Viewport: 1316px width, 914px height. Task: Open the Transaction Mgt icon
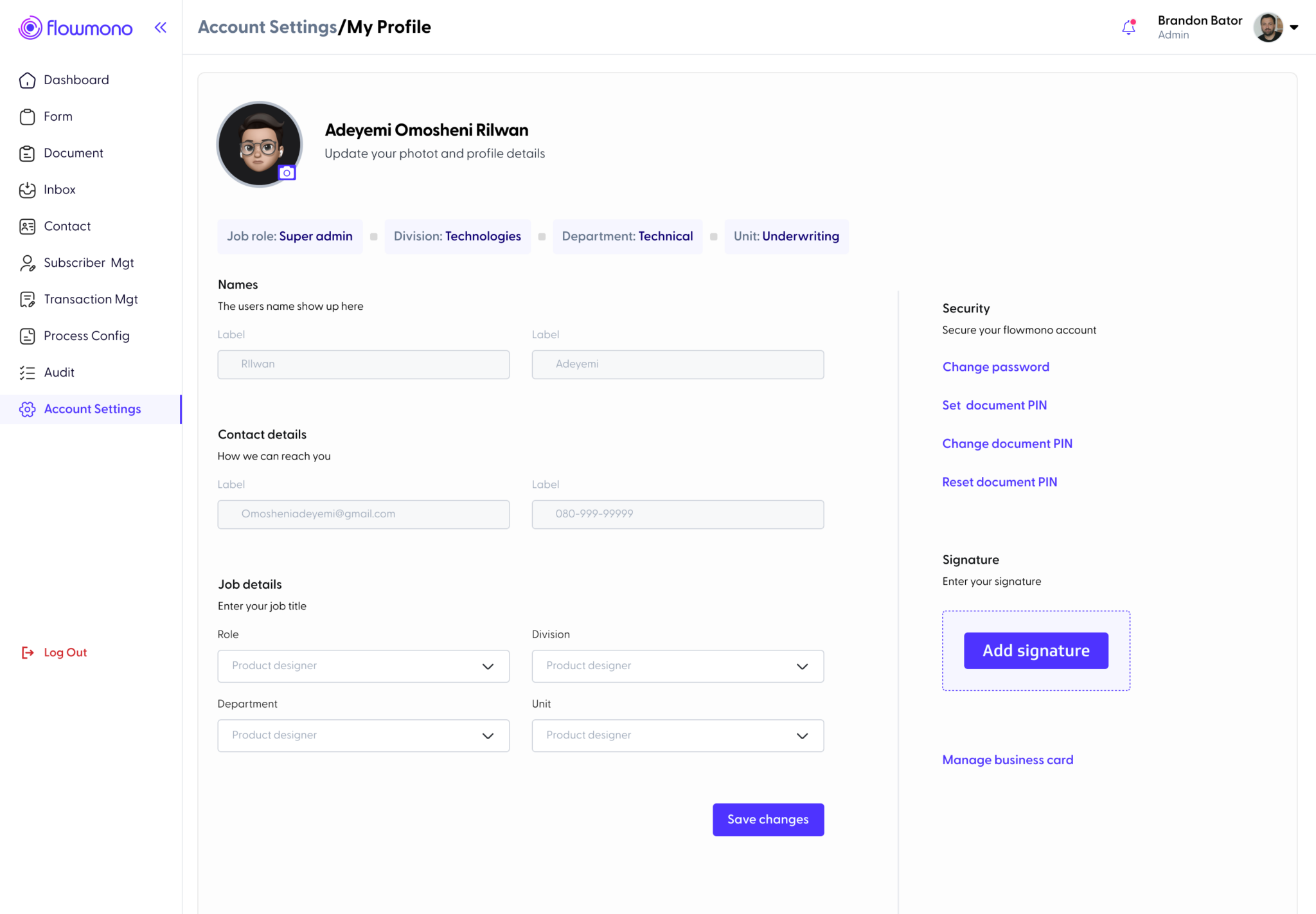pyautogui.click(x=27, y=299)
